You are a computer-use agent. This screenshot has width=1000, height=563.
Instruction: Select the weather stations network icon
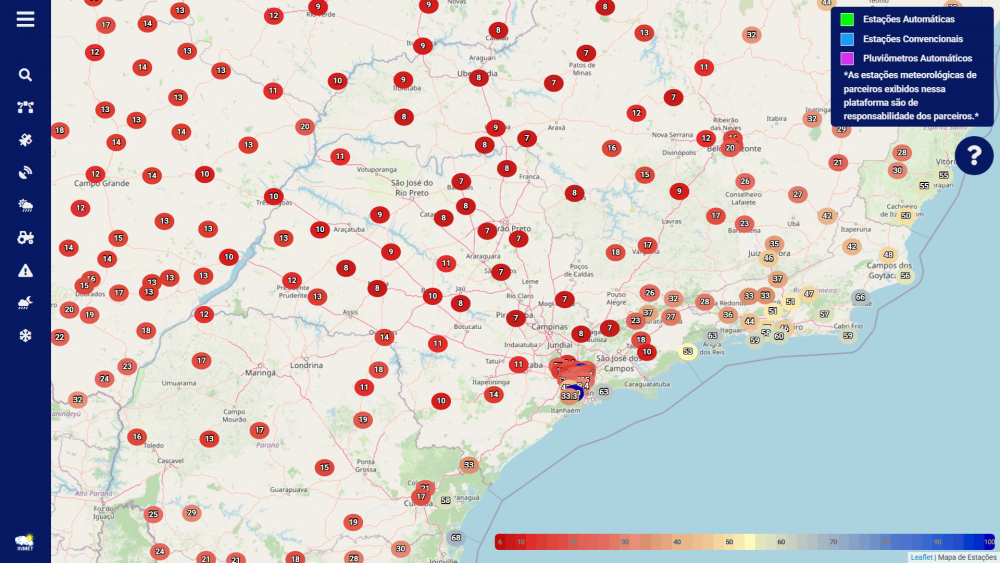[x=25, y=108]
